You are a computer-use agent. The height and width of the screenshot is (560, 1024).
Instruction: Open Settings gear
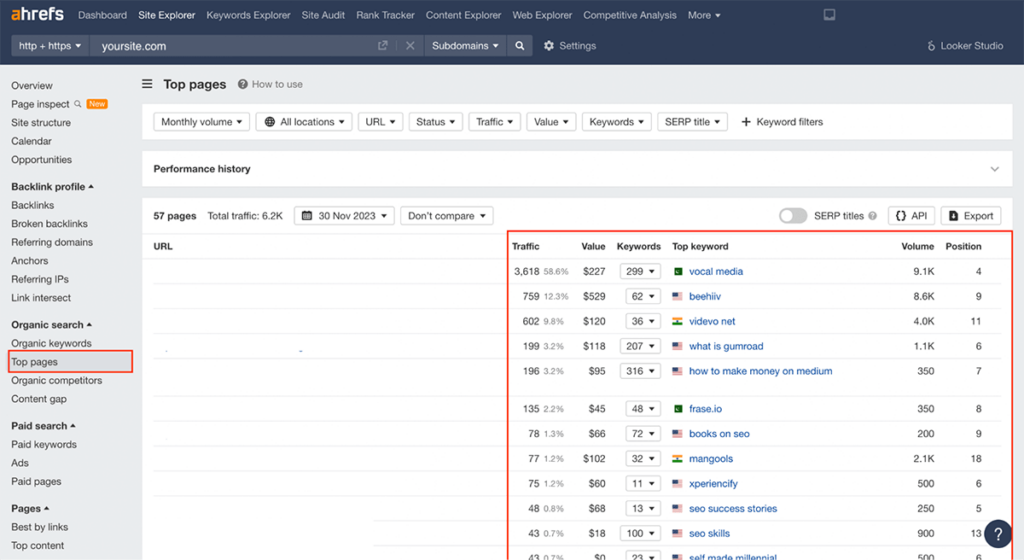tap(549, 46)
